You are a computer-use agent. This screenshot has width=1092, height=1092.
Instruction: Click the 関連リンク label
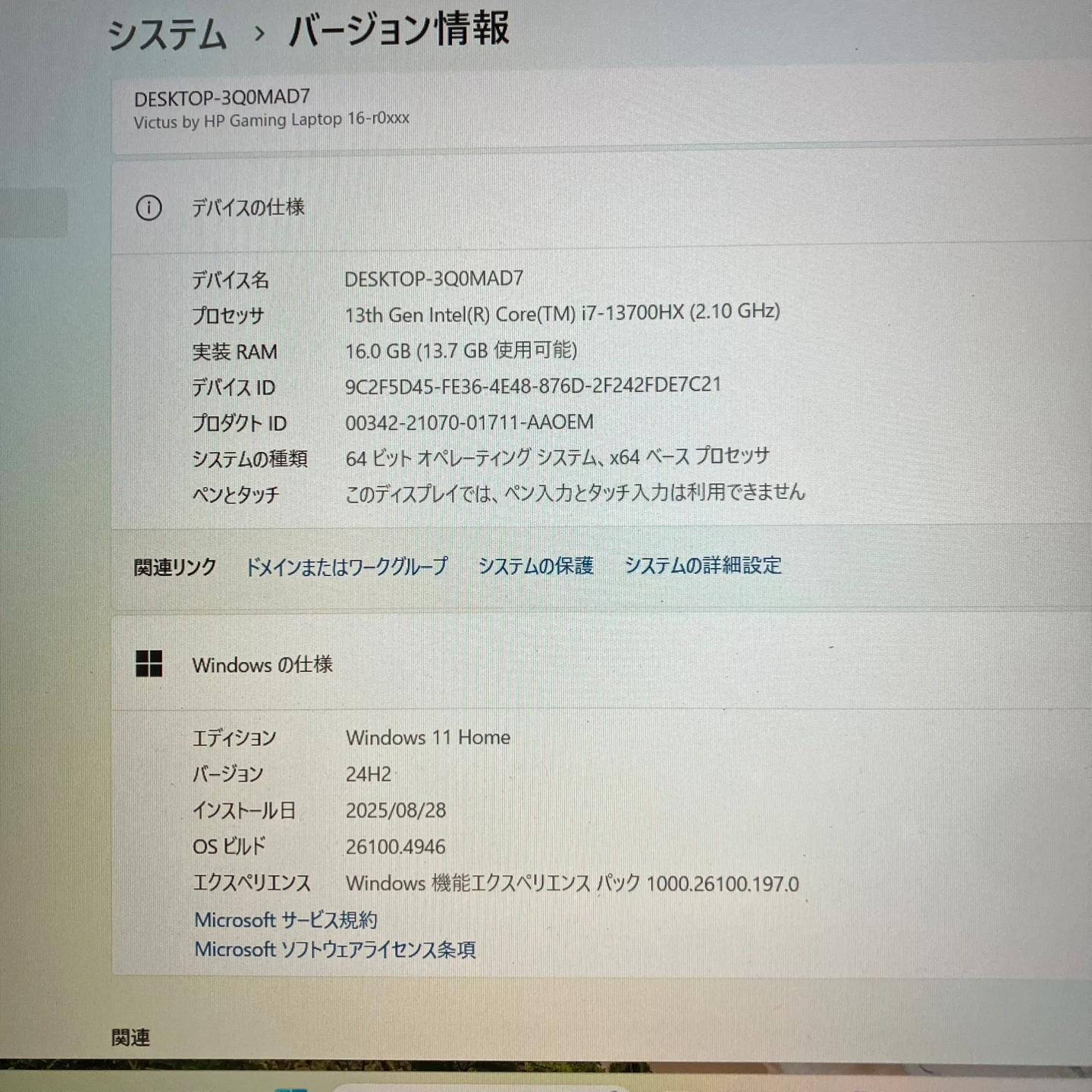click(x=175, y=567)
